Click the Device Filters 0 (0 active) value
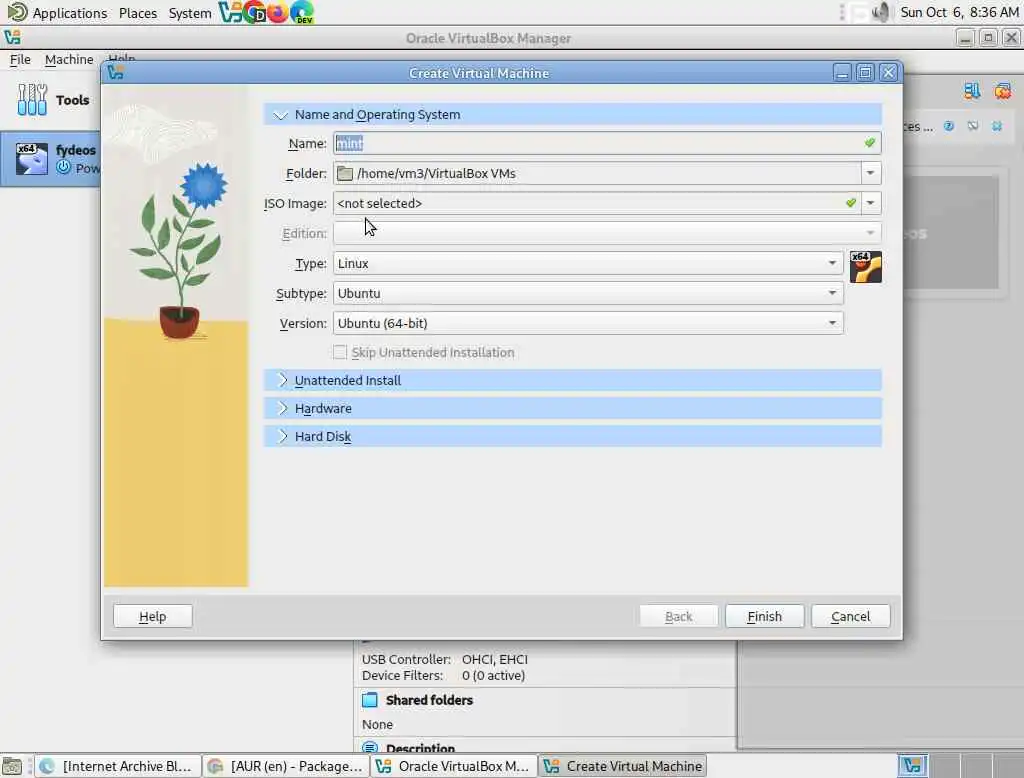 click(x=493, y=675)
